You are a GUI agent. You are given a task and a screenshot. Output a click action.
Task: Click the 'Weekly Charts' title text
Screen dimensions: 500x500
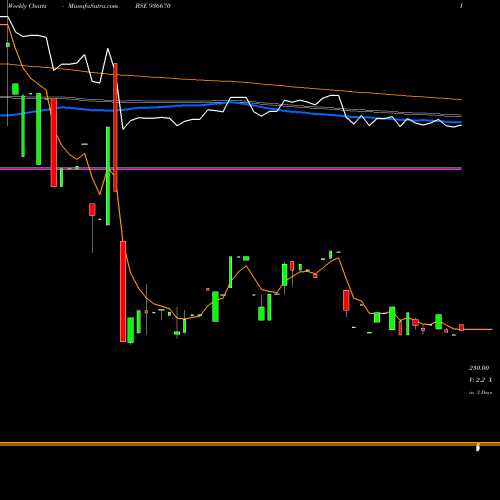tap(27, 6)
